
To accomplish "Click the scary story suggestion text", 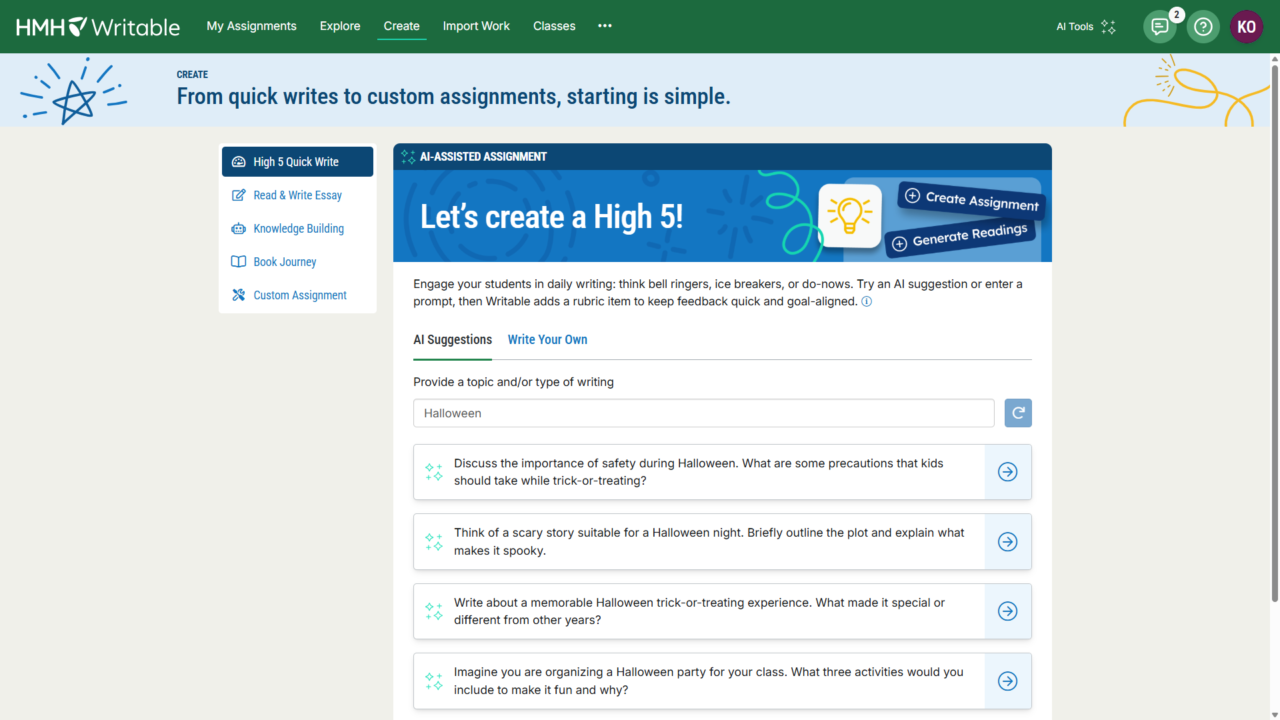I will coord(709,542).
